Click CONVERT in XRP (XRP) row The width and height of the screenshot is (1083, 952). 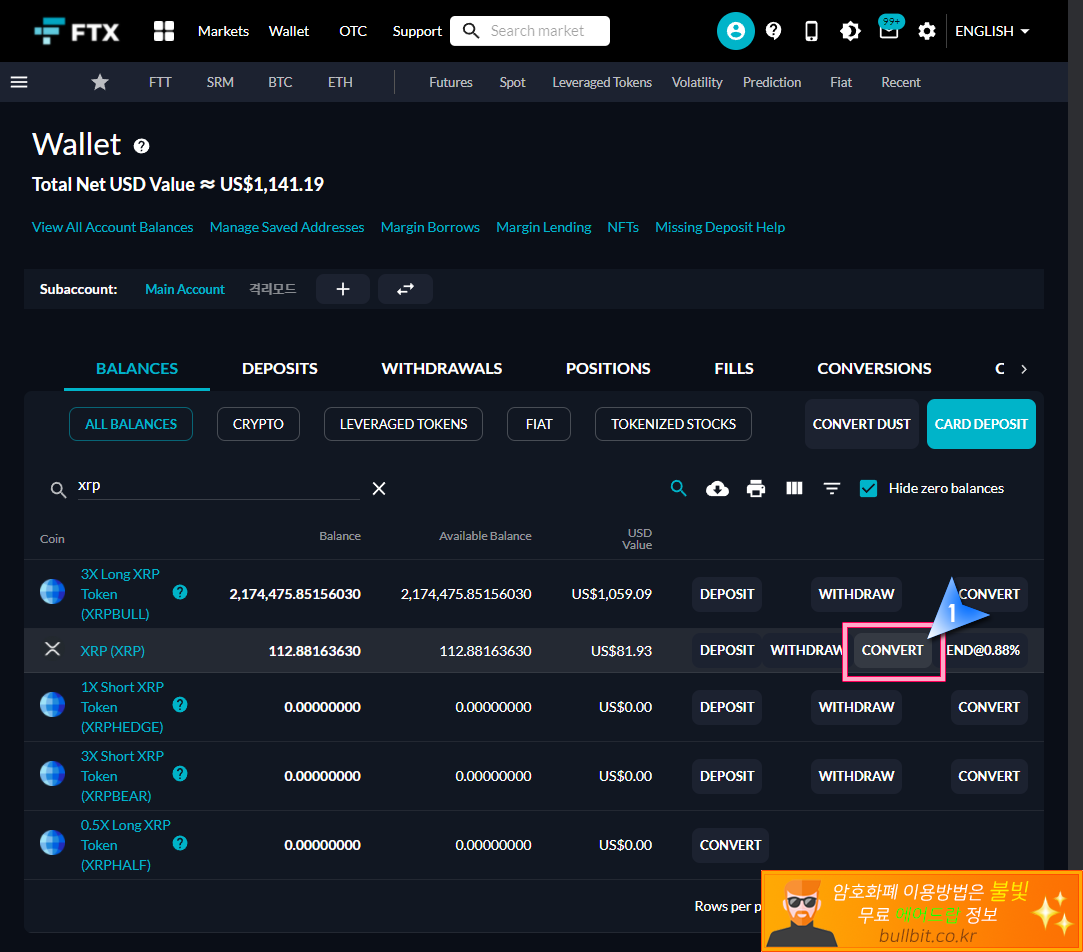click(892, 650)
